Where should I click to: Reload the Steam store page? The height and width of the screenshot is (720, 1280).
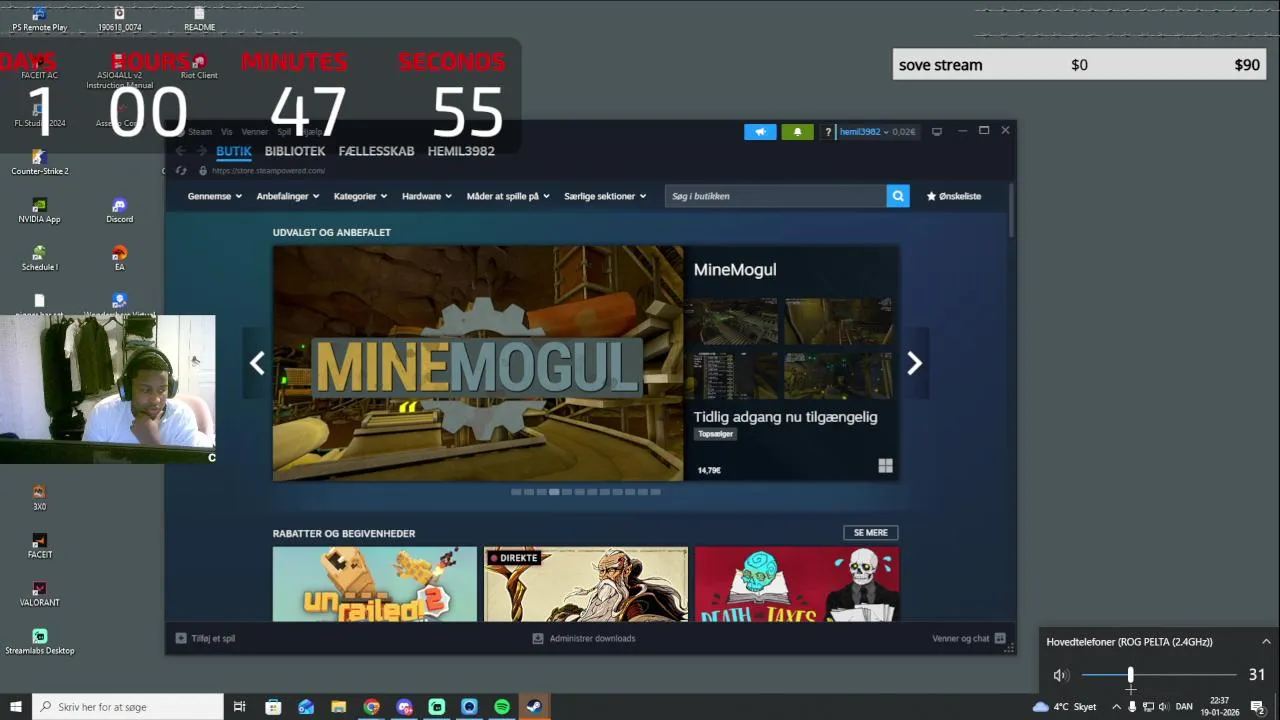click(181, 171)
